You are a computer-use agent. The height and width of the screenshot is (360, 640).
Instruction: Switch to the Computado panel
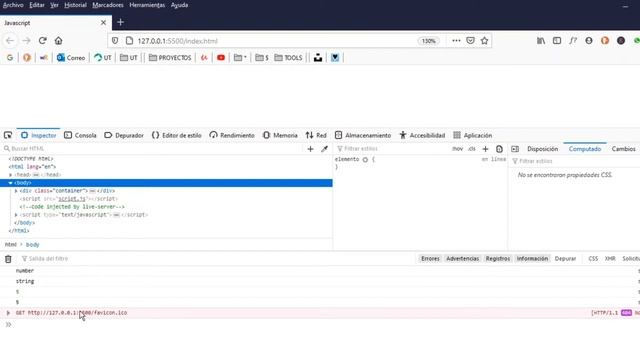click(x=585, y=149)
